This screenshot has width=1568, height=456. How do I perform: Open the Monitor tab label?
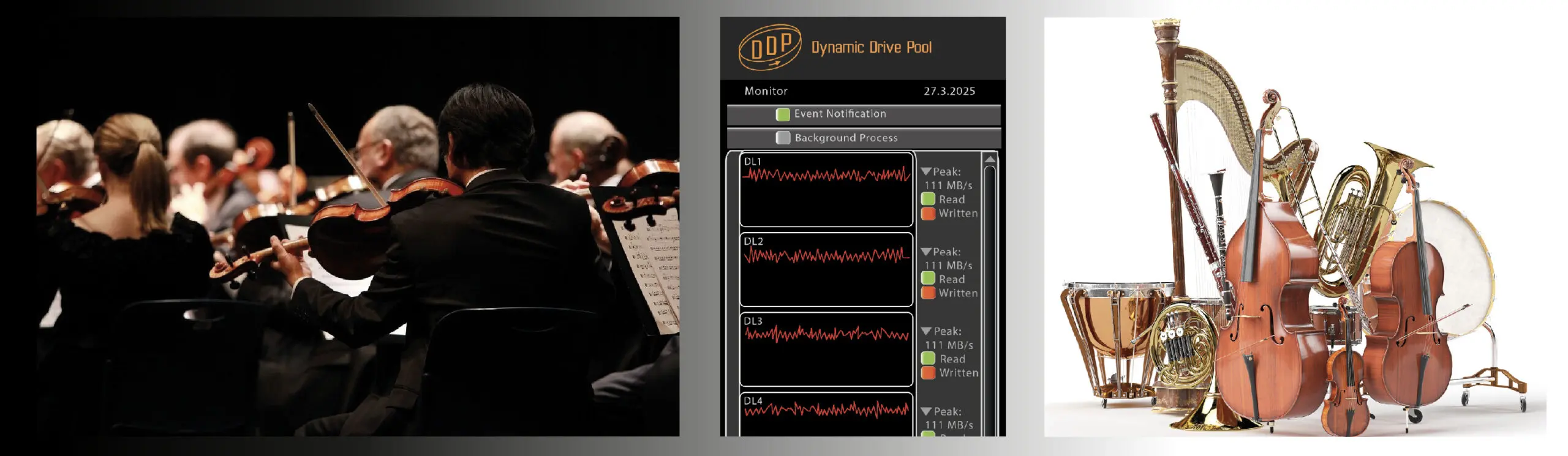pos(766,91)
